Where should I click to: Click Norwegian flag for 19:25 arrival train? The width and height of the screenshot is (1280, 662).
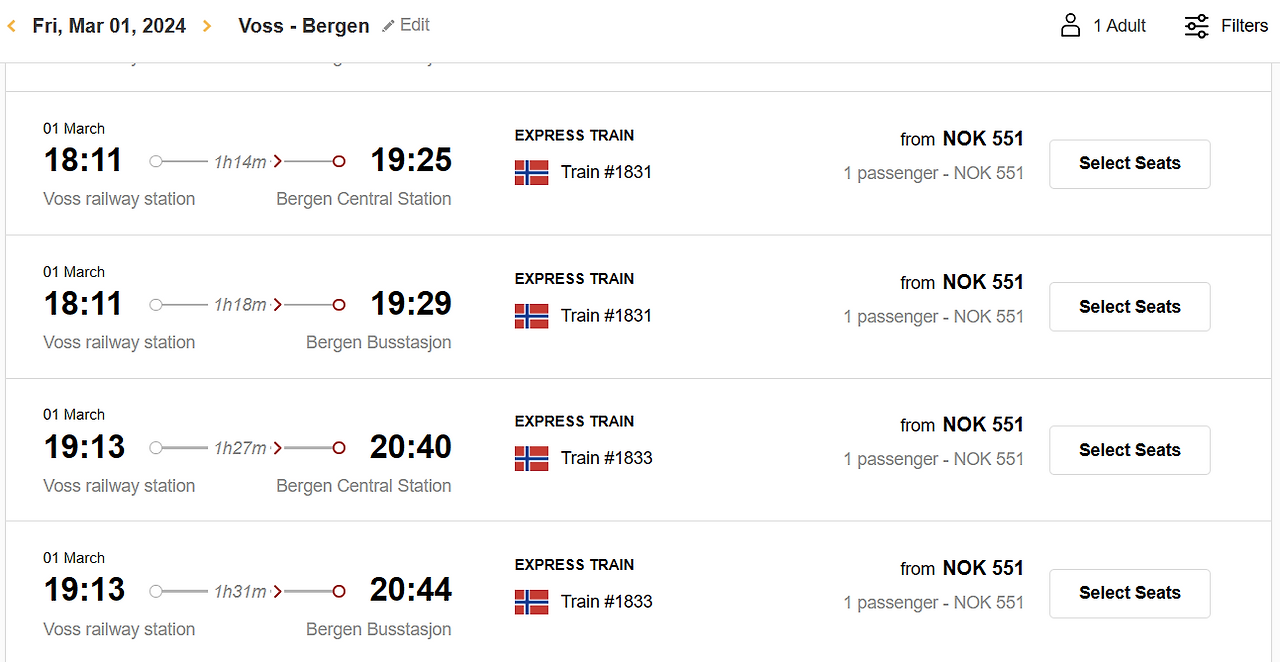(531, 173)
